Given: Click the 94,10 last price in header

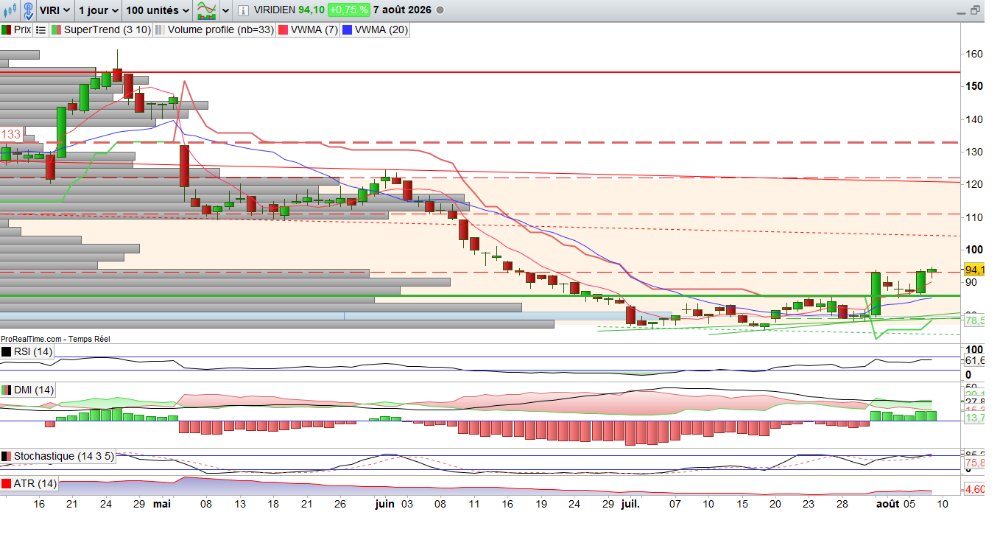Looking at the screenshot, I should click(311, 10).
